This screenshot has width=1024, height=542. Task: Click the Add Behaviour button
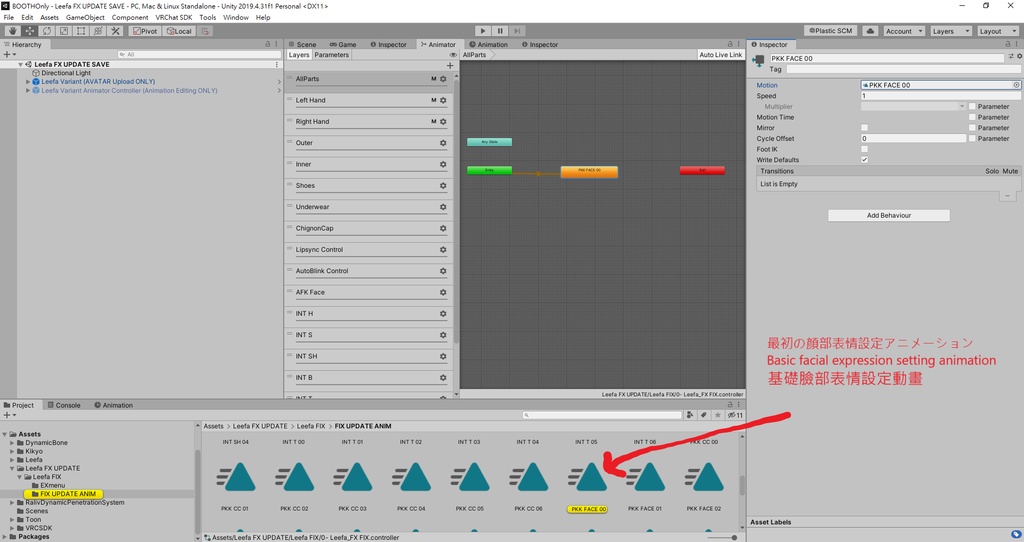click(x=889, y=215)
